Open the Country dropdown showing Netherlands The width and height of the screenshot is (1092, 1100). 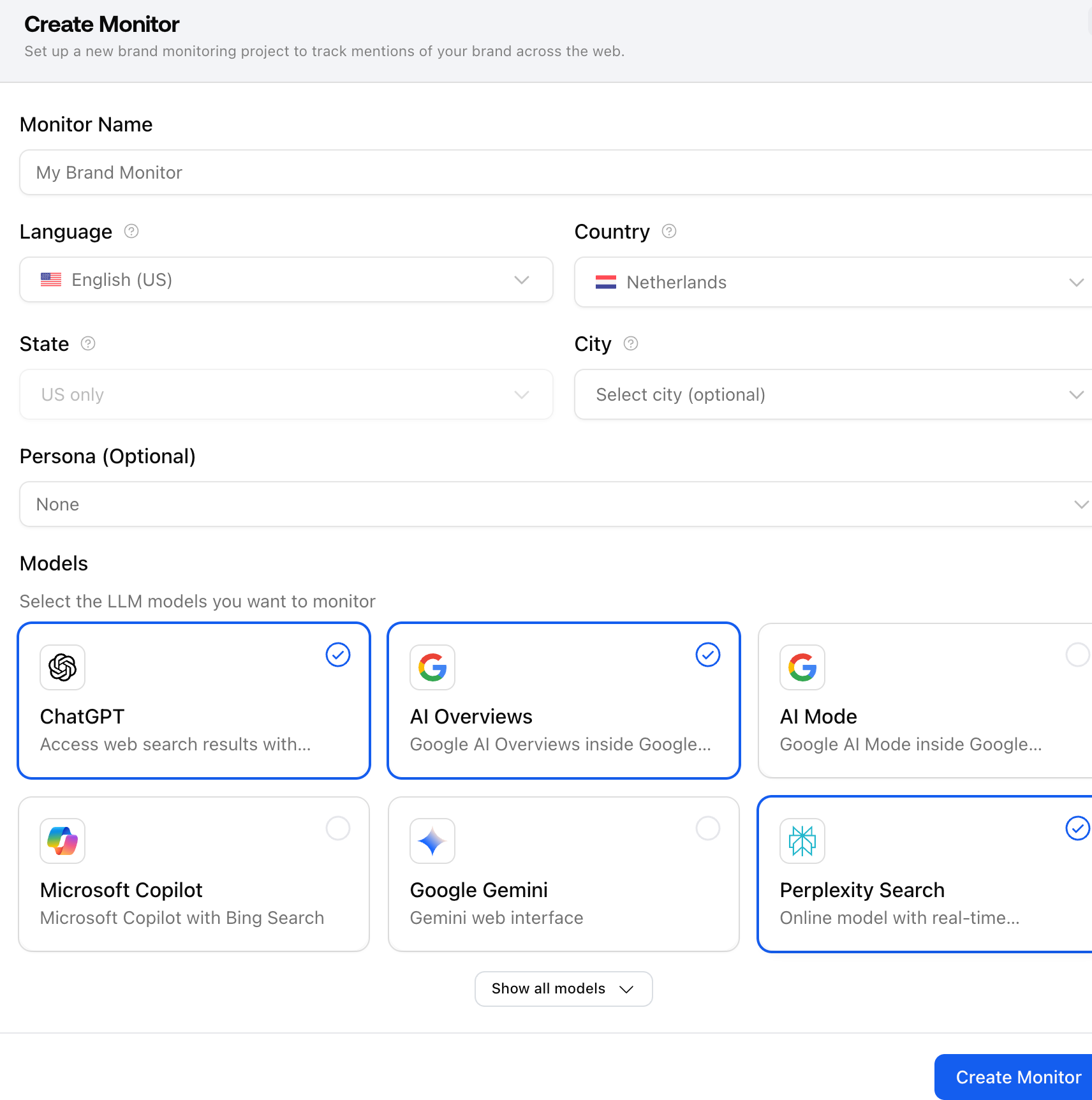coord(832,282)
